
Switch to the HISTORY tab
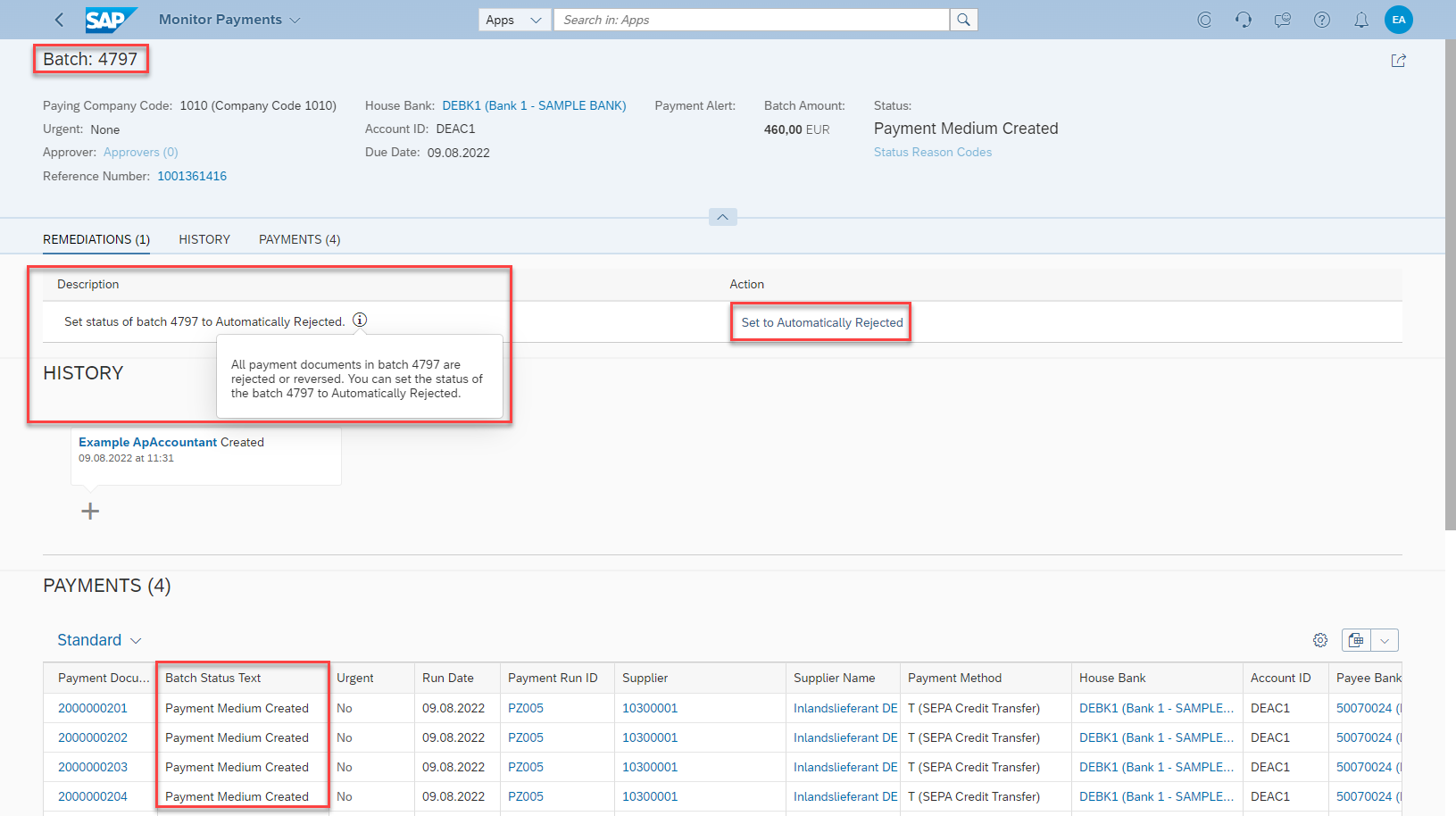(204, 239)
